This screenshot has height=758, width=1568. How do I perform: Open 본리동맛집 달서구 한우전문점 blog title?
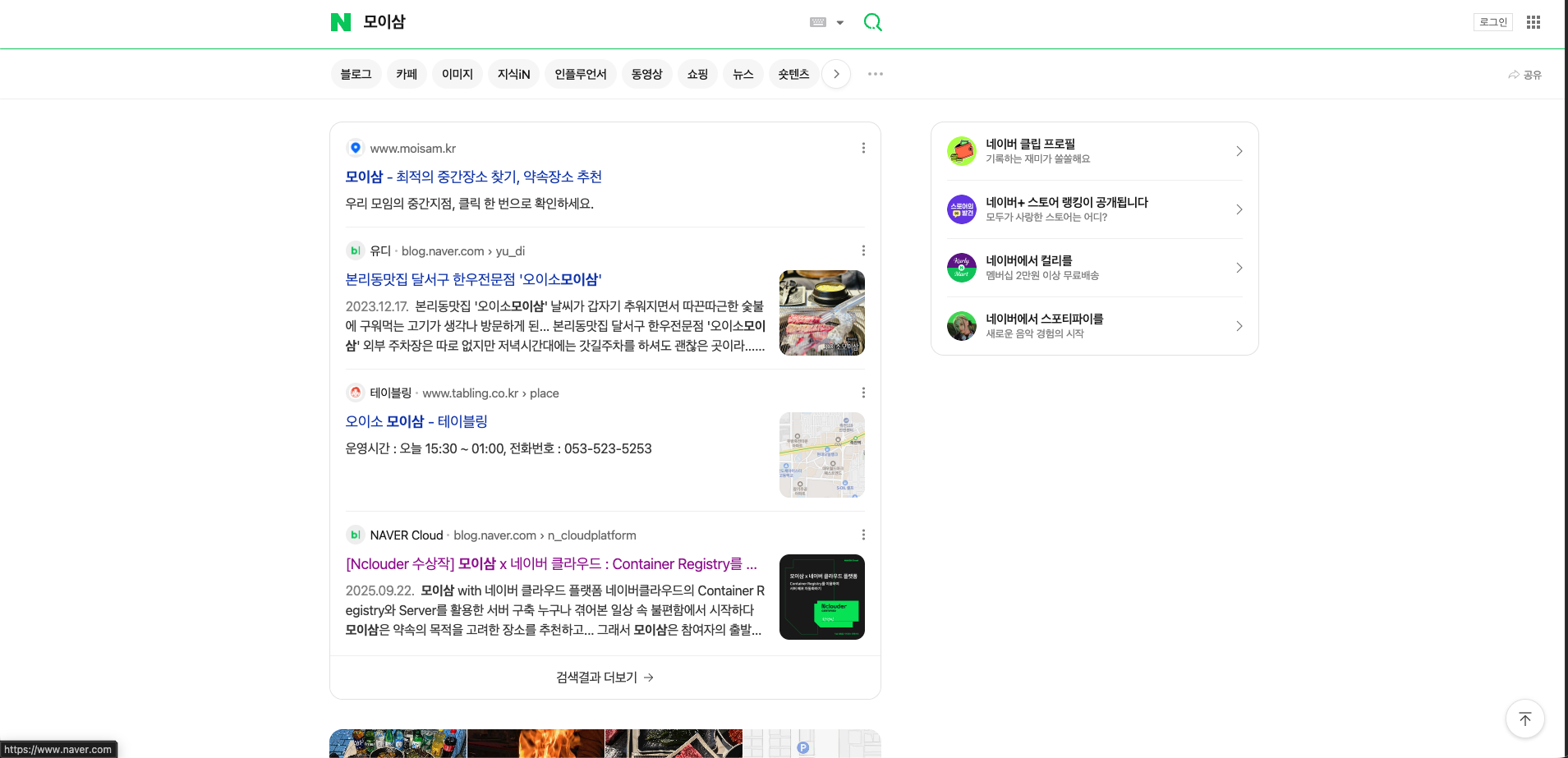(x=473, y=279)
